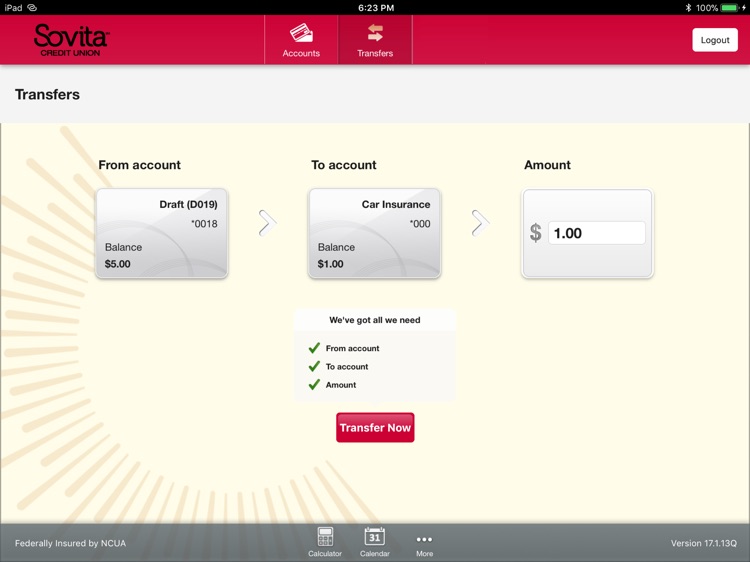The image size is (750, 562).
Task: Tap the Accounts tab label
Action: point(301,53)
